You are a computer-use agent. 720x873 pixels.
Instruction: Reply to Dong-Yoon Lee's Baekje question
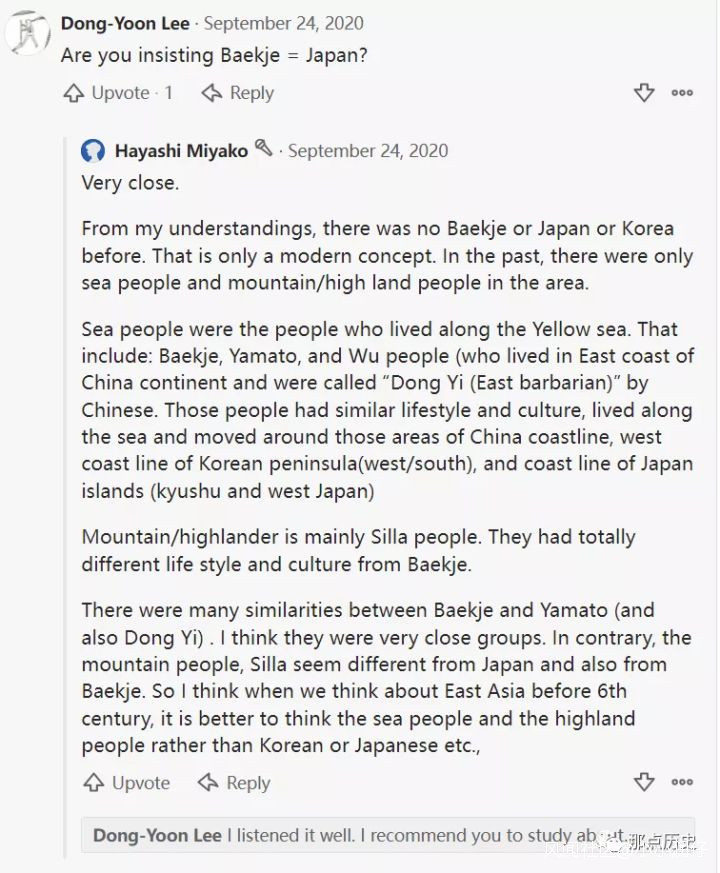pos(238,93)
